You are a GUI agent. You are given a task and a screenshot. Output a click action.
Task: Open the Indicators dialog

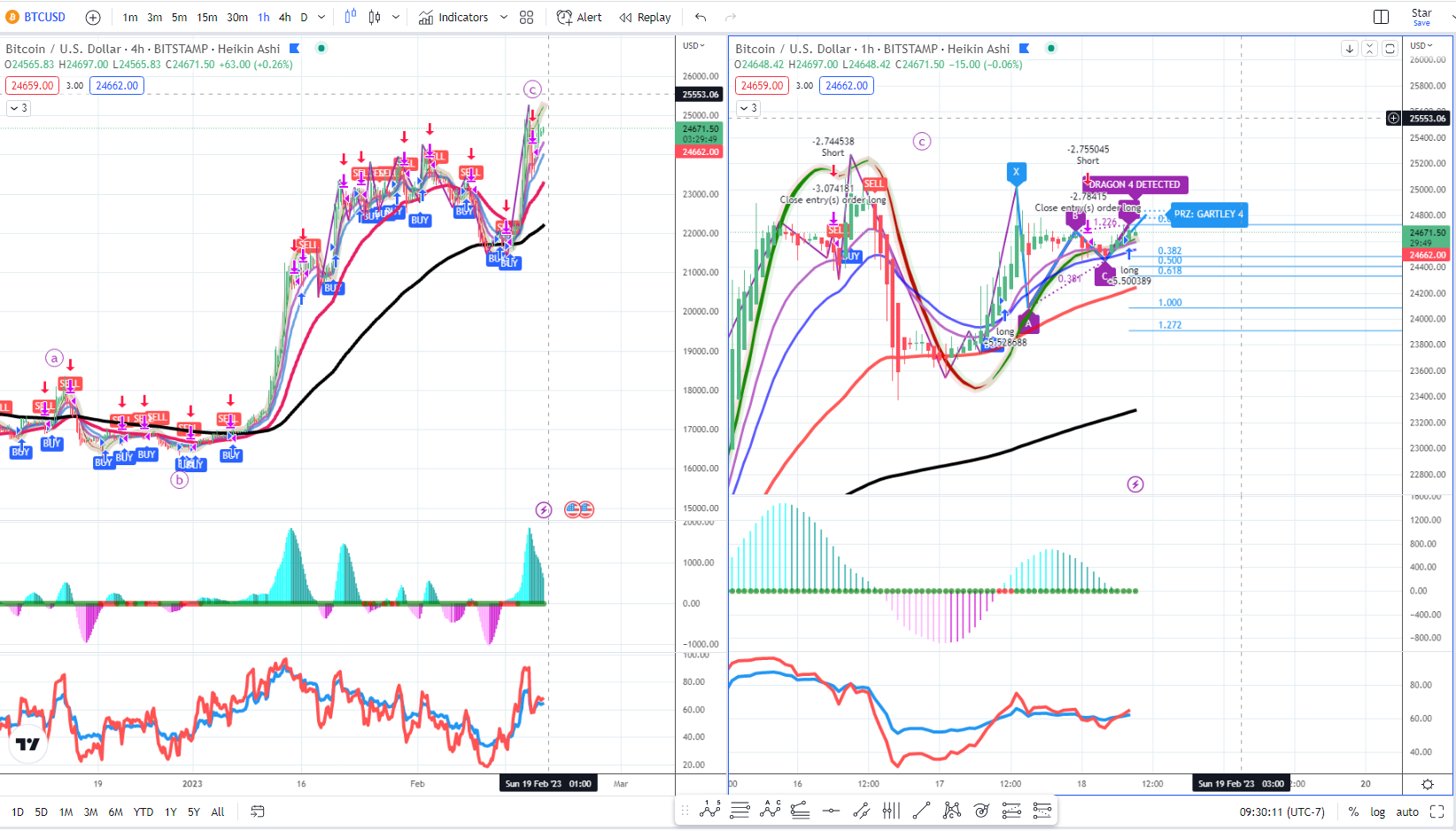[x=453, y=17]
